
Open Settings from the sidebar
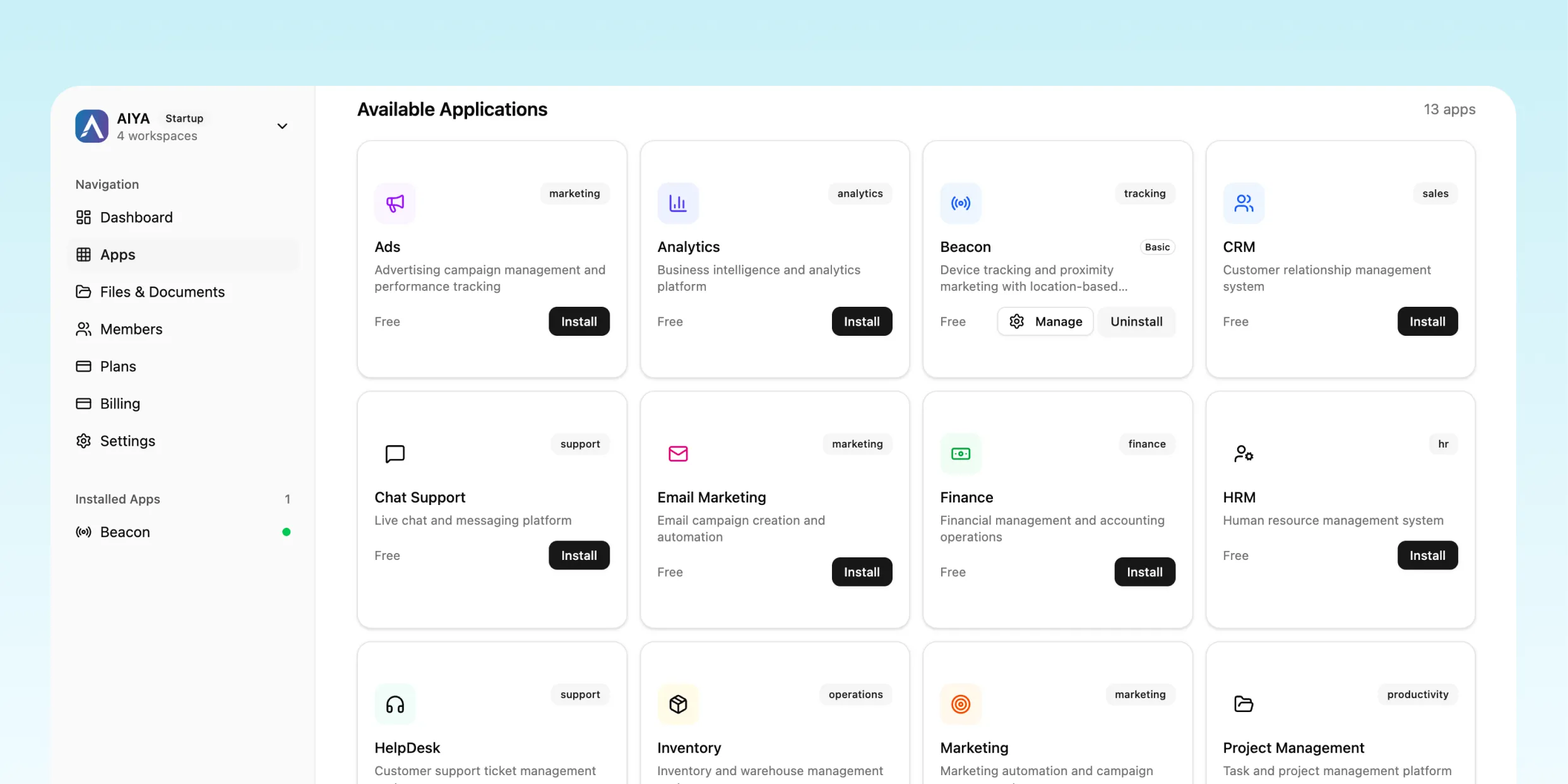128,441
